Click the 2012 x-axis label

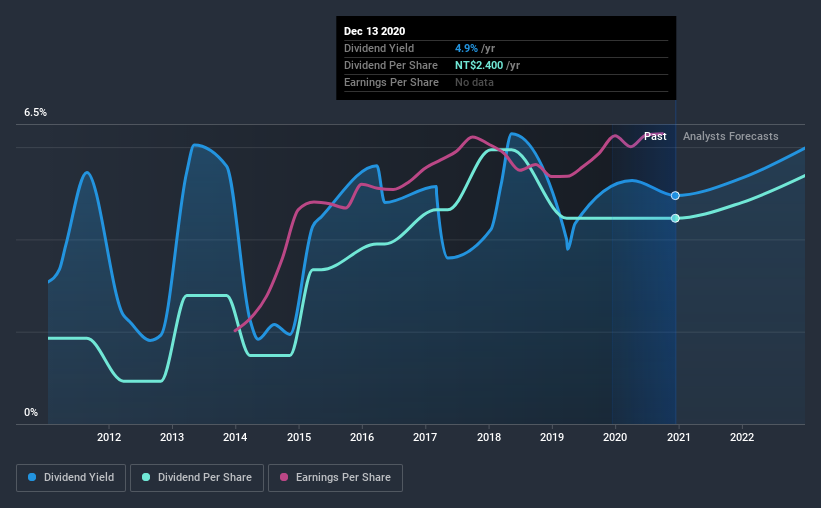coord(109,437)
